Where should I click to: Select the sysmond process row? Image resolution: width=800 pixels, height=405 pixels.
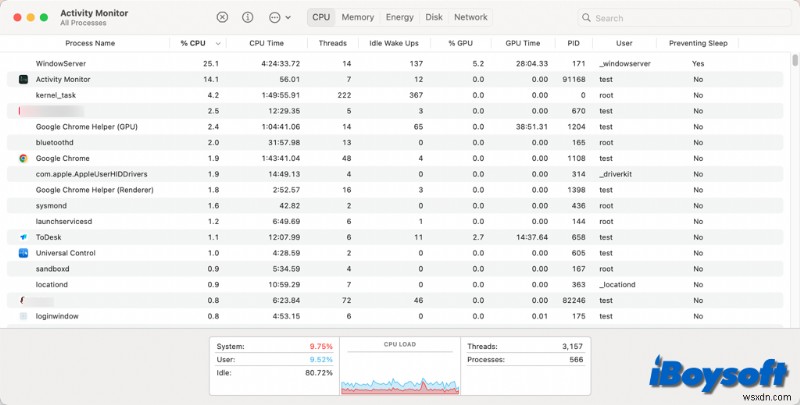395,206
